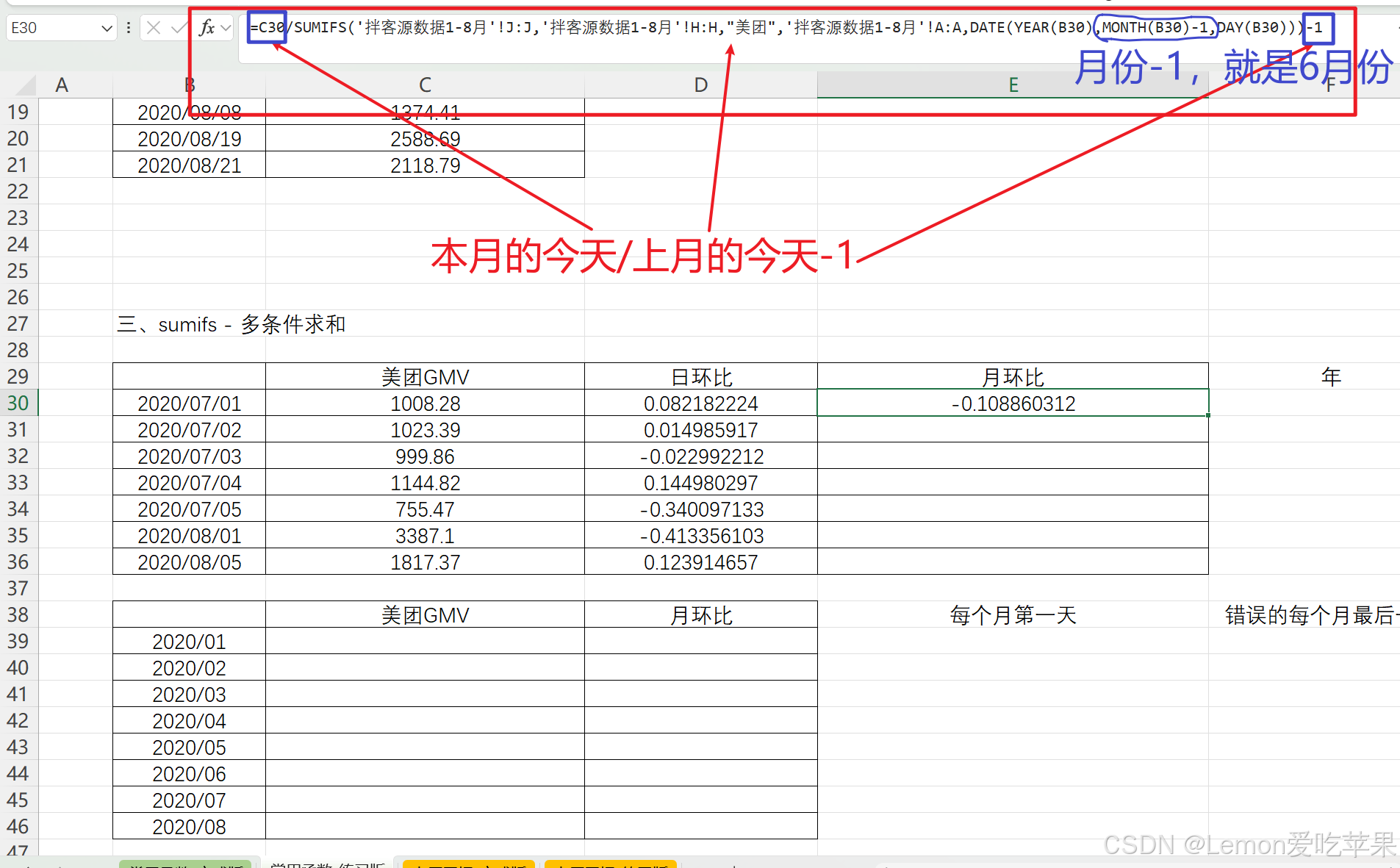This screenshot has height=868, width=1400.
Task: Click cell 2020/07/04
Action: tap(189, 482)
